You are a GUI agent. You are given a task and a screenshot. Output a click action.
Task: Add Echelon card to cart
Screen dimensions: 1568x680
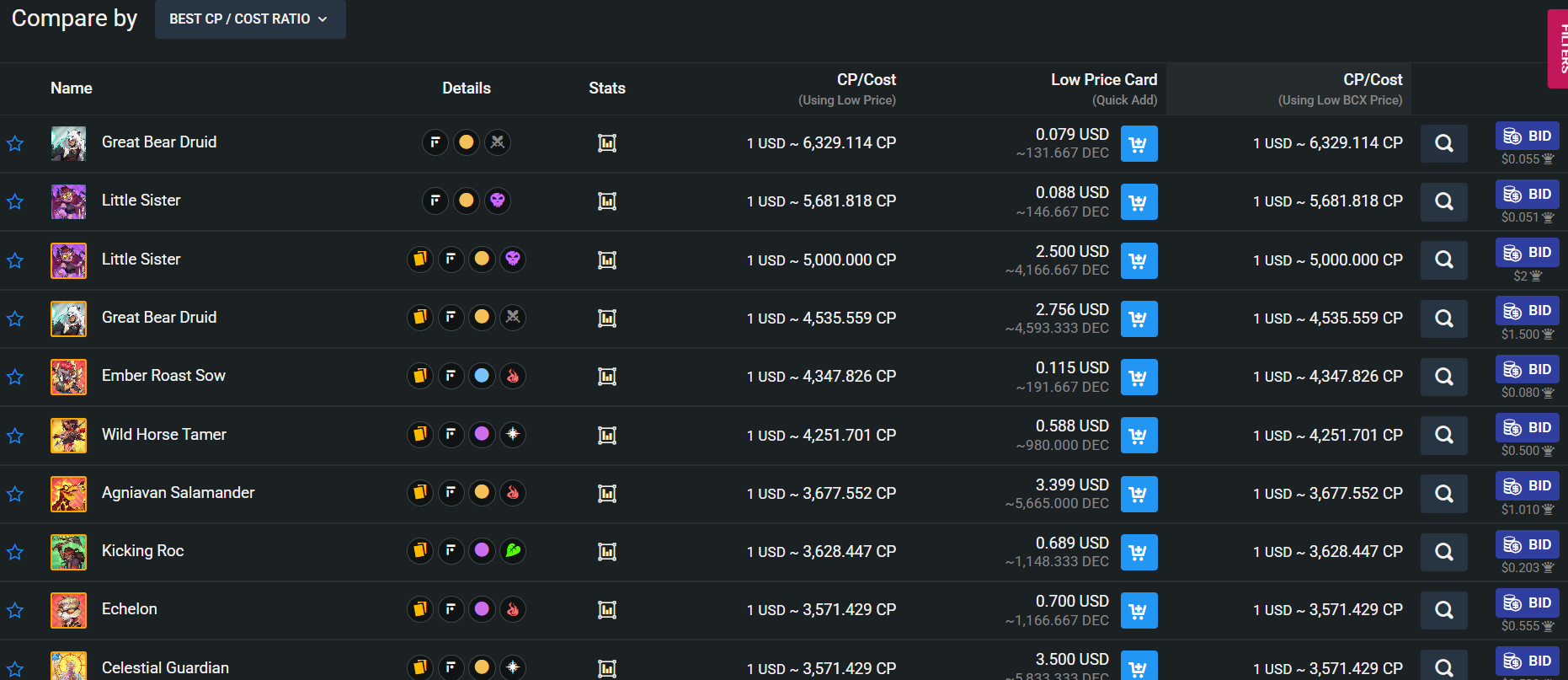[1139, 610]
